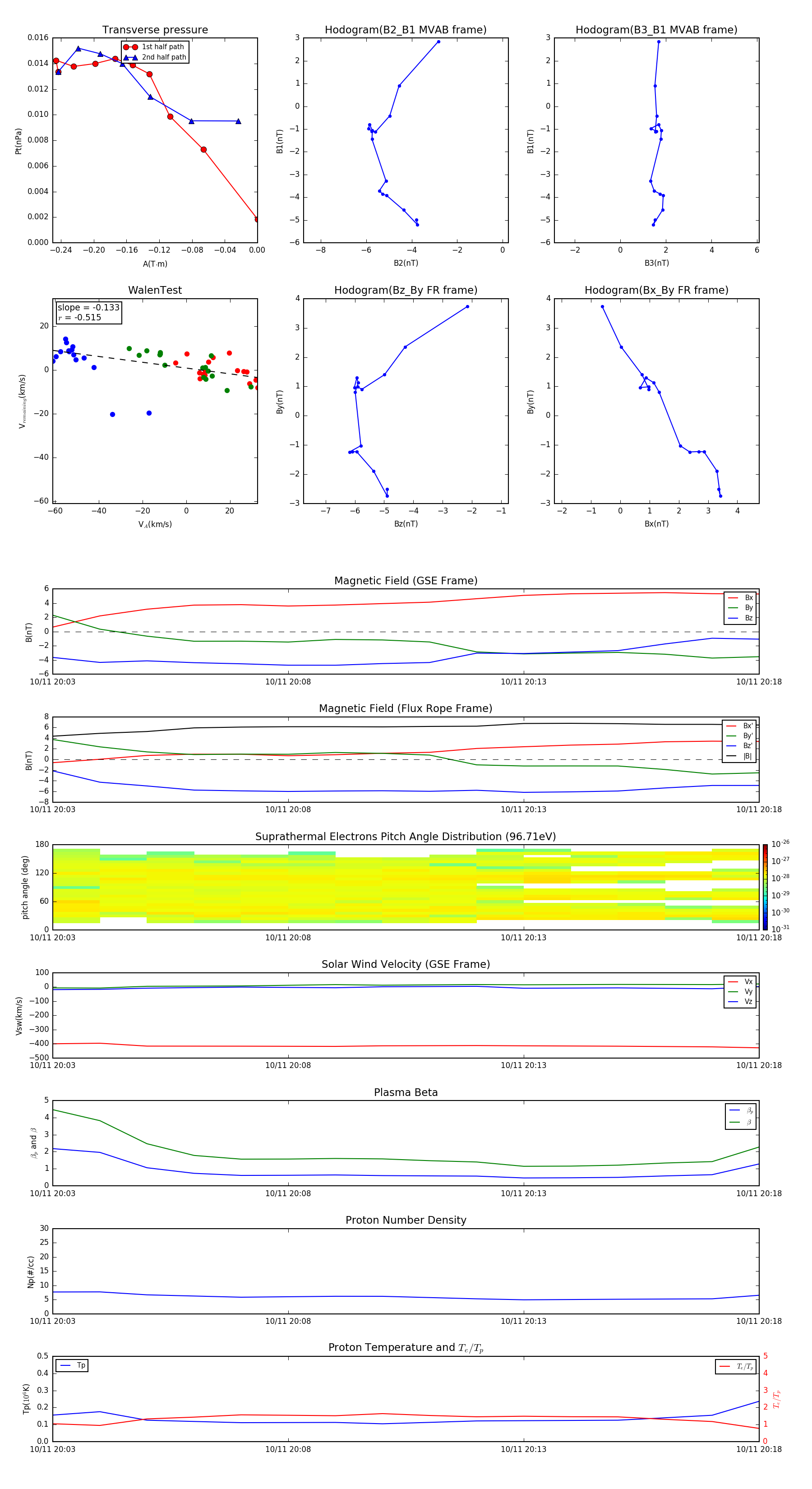Click the 'Pt(nPa)' y-axis label

pyautogui.click(x=18, y=140)
